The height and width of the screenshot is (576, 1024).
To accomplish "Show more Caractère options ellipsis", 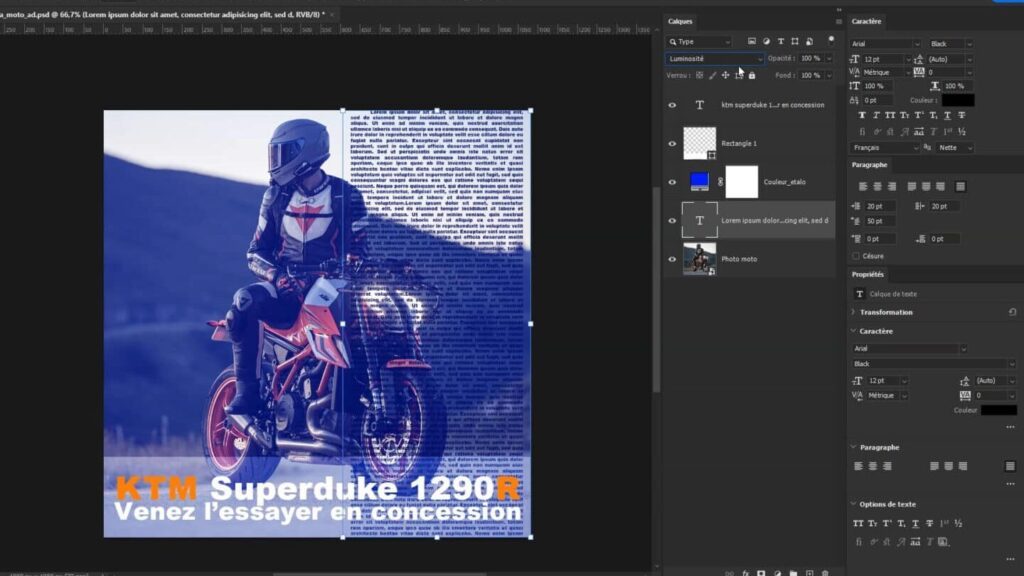I will (x=1010, y=426).
